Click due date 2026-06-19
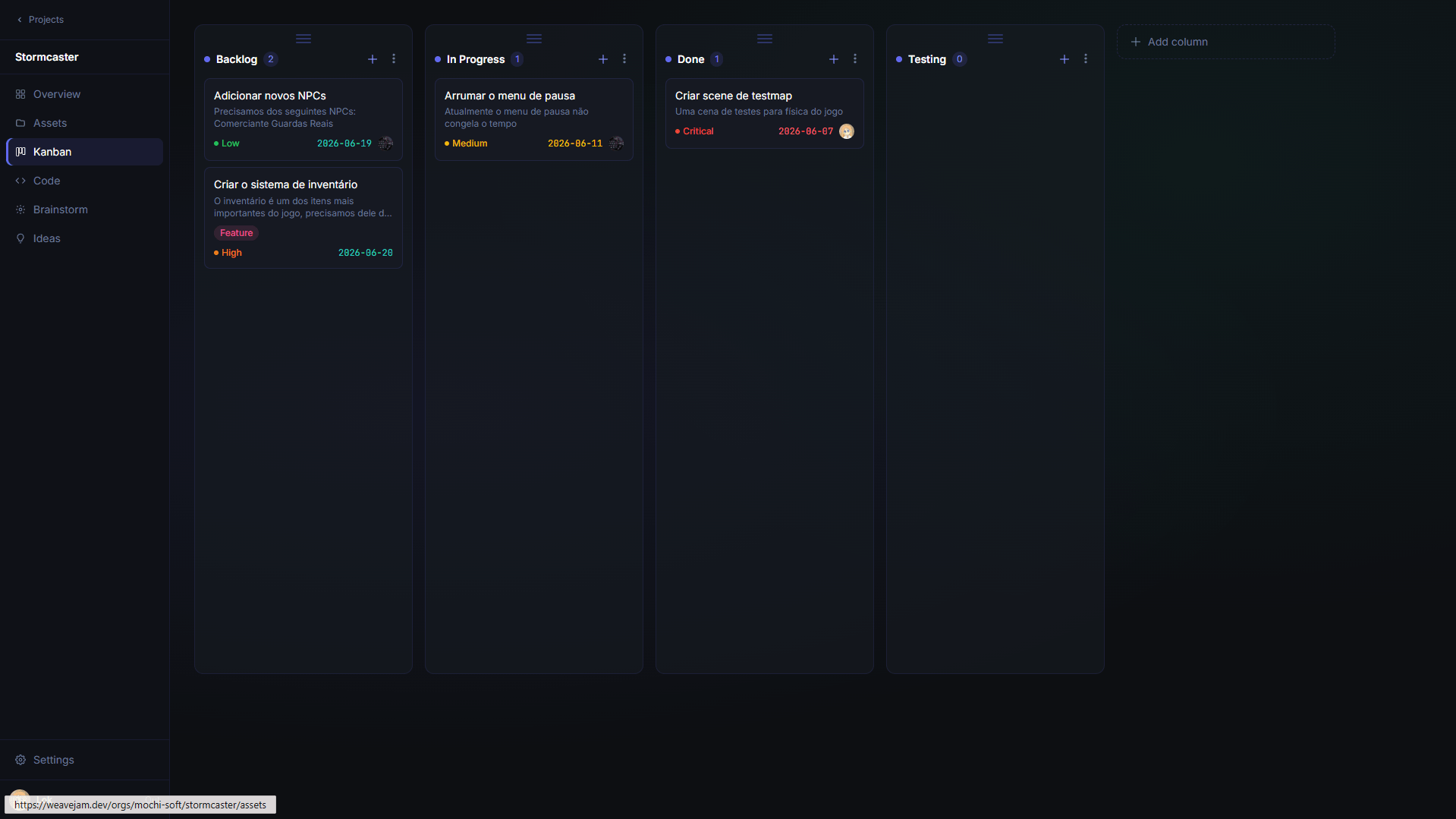Viewport: 1456px width, 819px height. coord(344,143)
